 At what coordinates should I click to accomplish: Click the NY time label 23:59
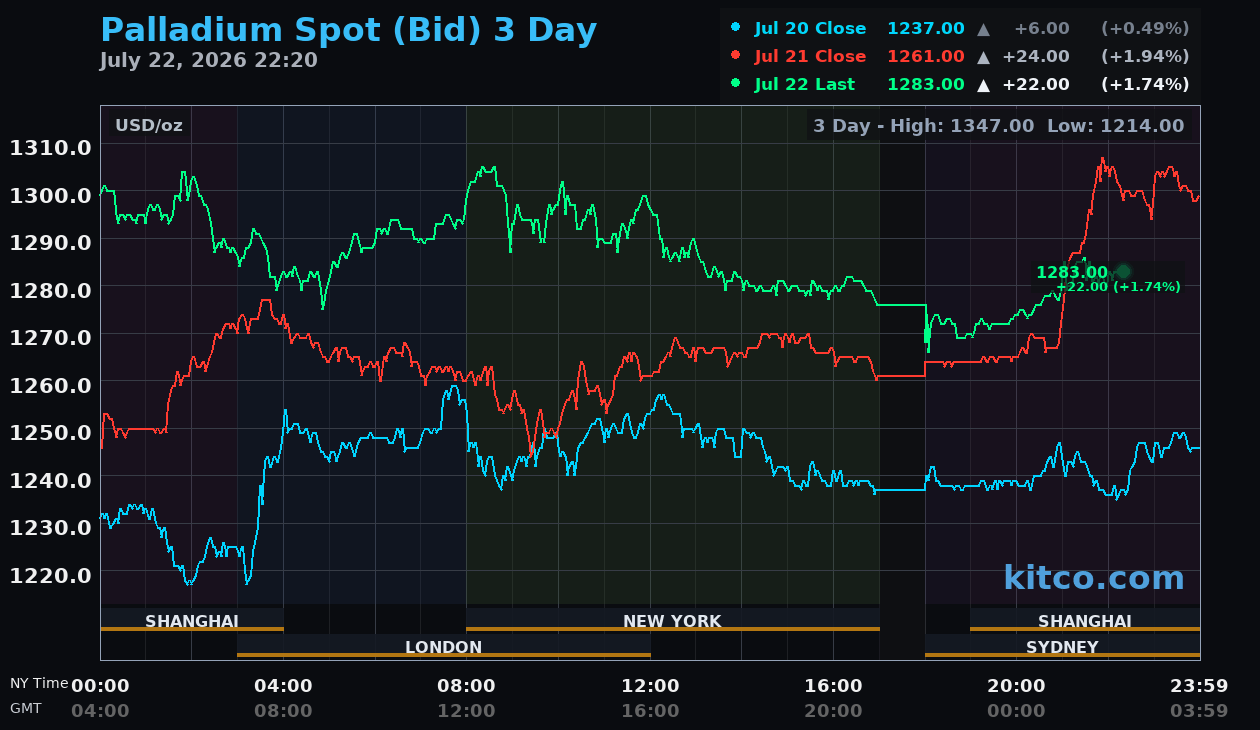coord(1199,686)
